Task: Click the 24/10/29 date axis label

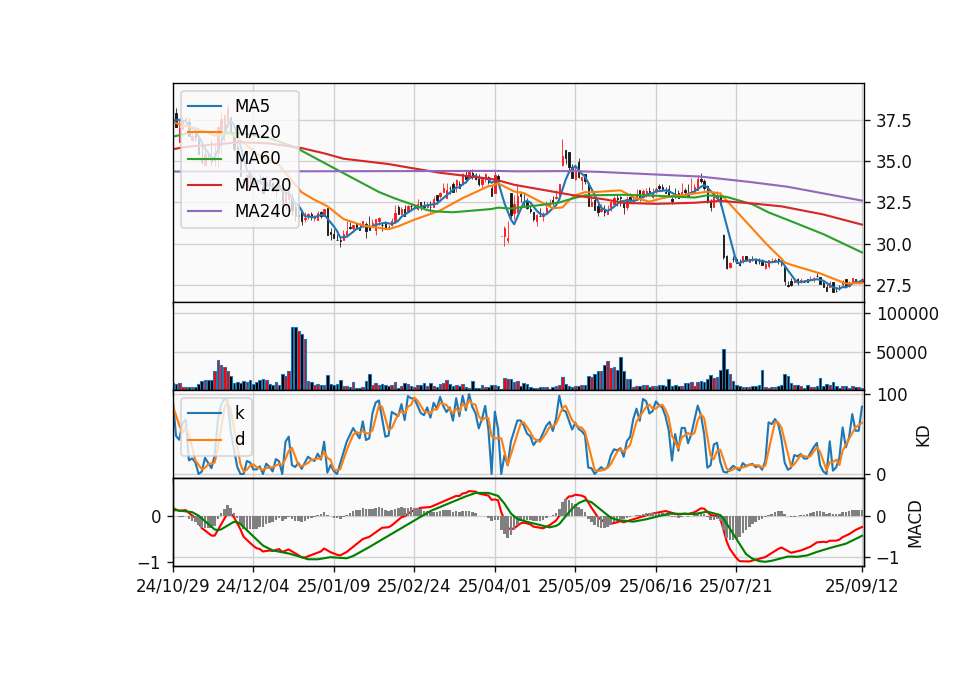Action: [x=173, y=586]
